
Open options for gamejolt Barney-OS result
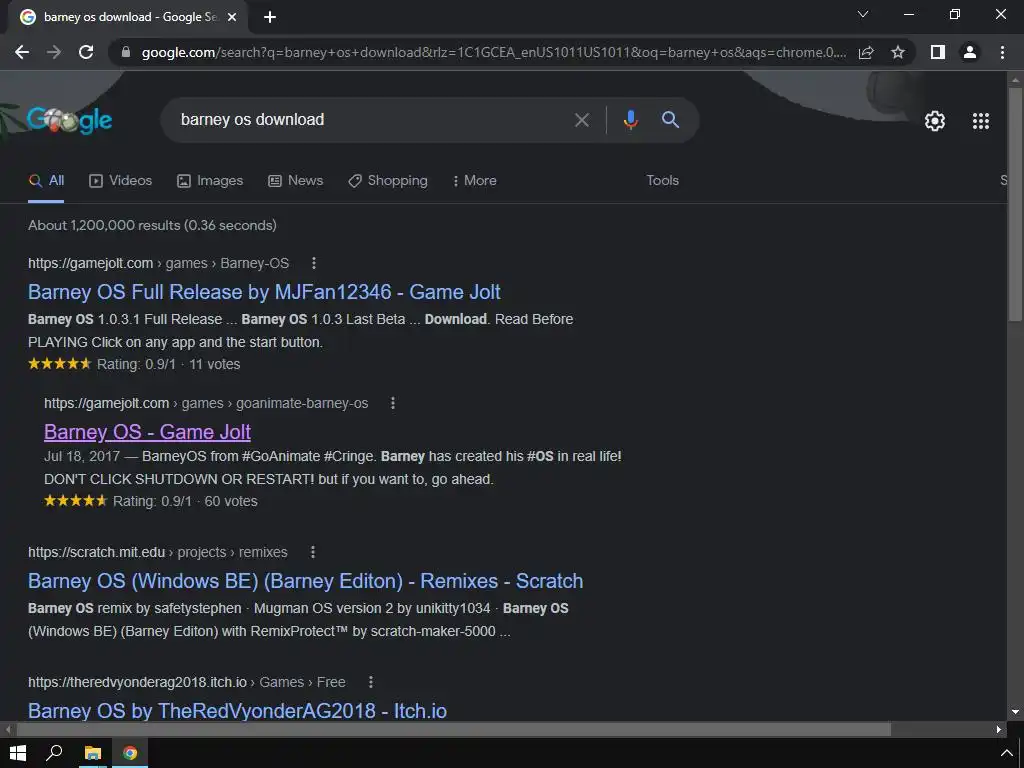(x=313, y=263)
